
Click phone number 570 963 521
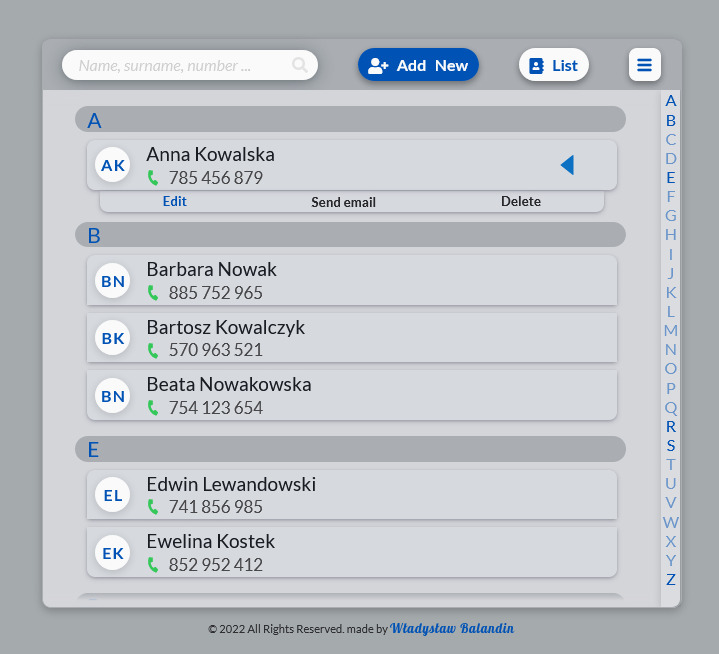point(216,350)
